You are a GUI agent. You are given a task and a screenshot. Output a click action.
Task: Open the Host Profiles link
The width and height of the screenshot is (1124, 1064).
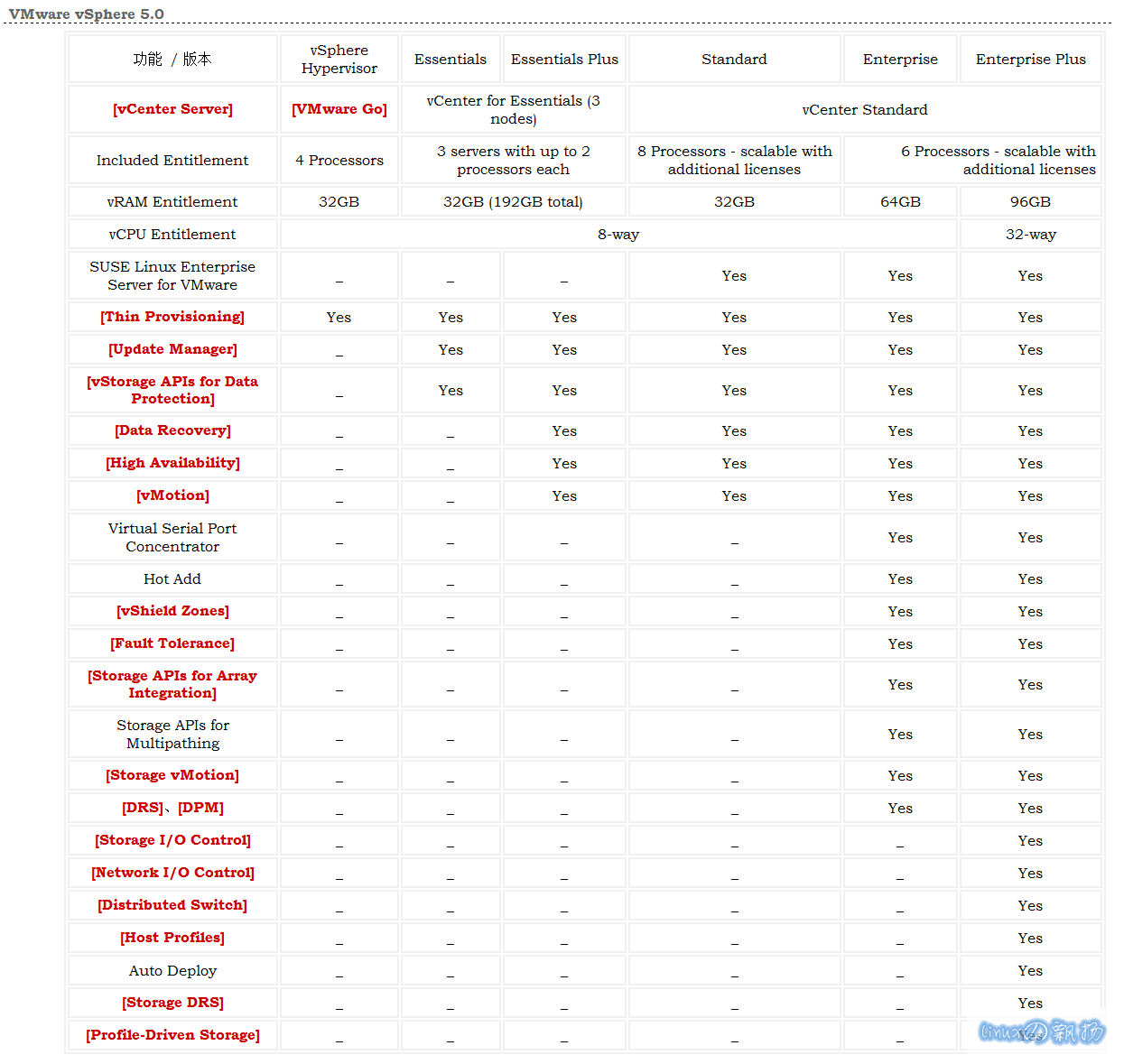click(x=172, y=938)
